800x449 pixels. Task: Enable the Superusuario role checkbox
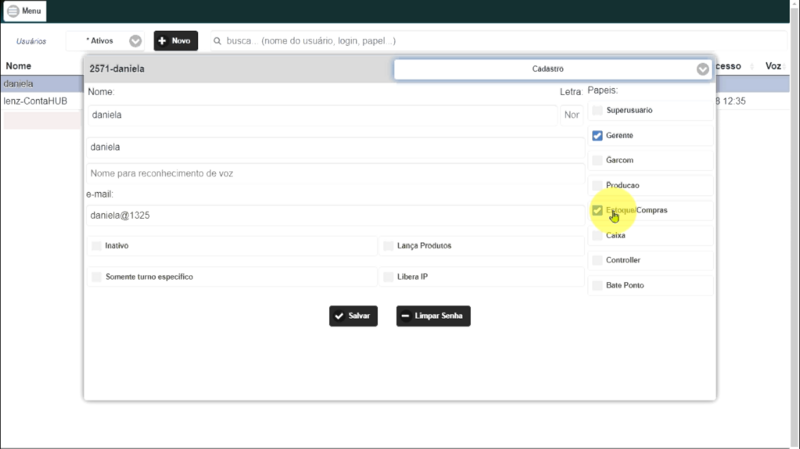click(x=597, y=110)
